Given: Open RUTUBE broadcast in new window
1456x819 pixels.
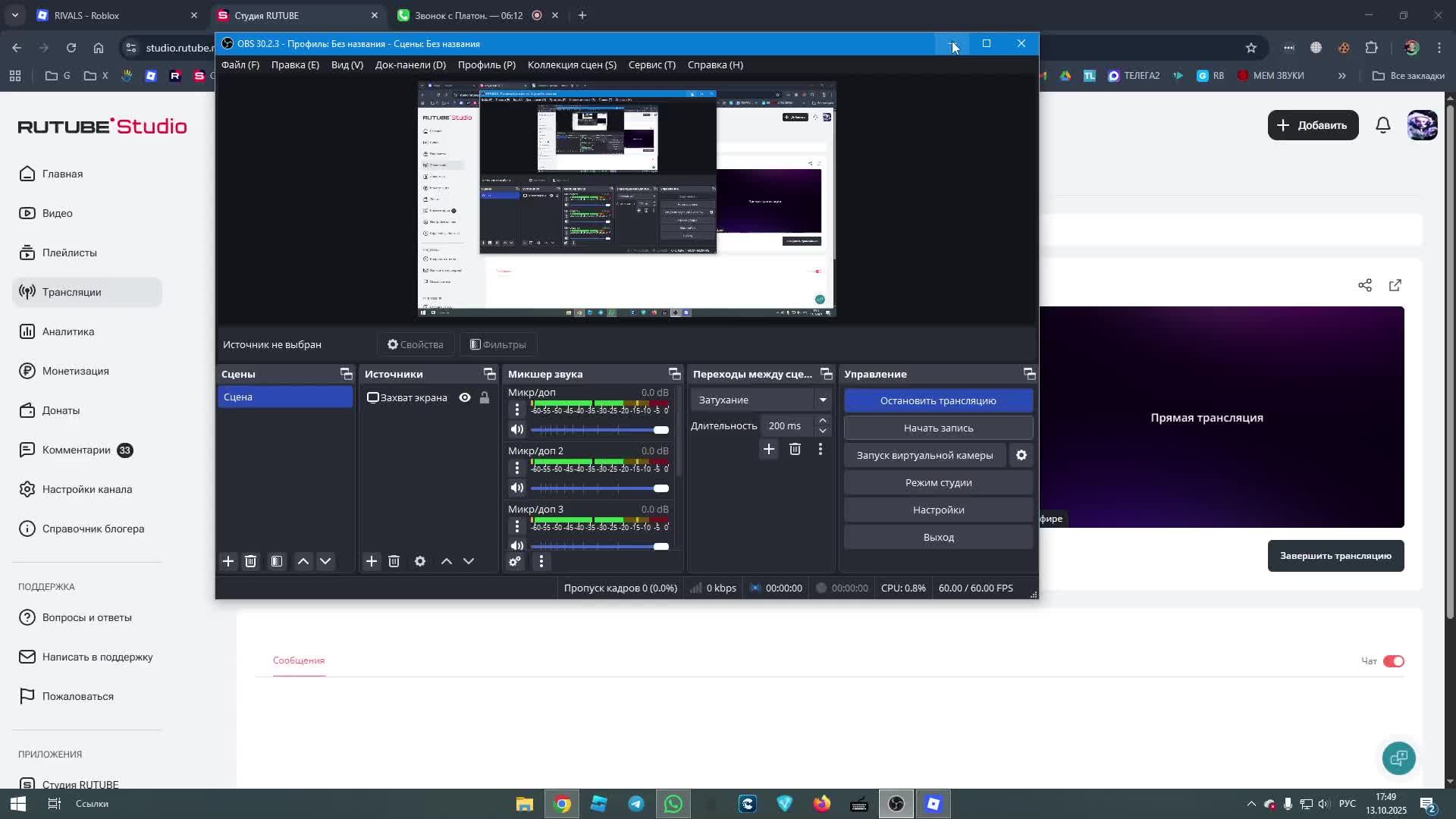Looking at the screenshot, I should click(1395, 285).
